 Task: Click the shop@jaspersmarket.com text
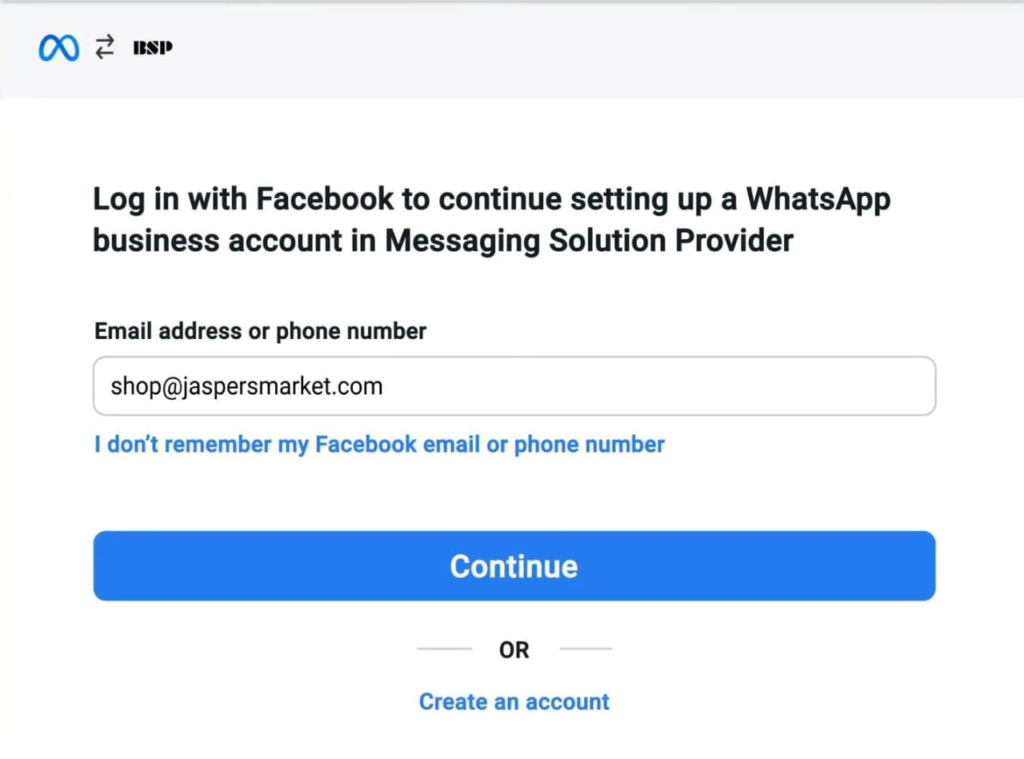(x=247, y=386)
